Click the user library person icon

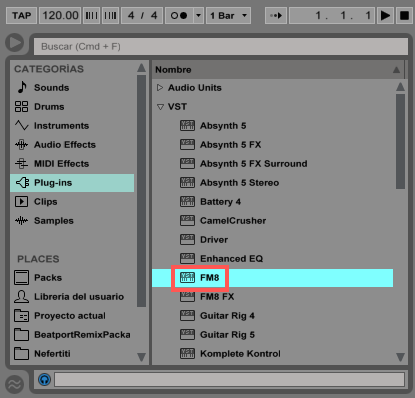coord(21,297)
